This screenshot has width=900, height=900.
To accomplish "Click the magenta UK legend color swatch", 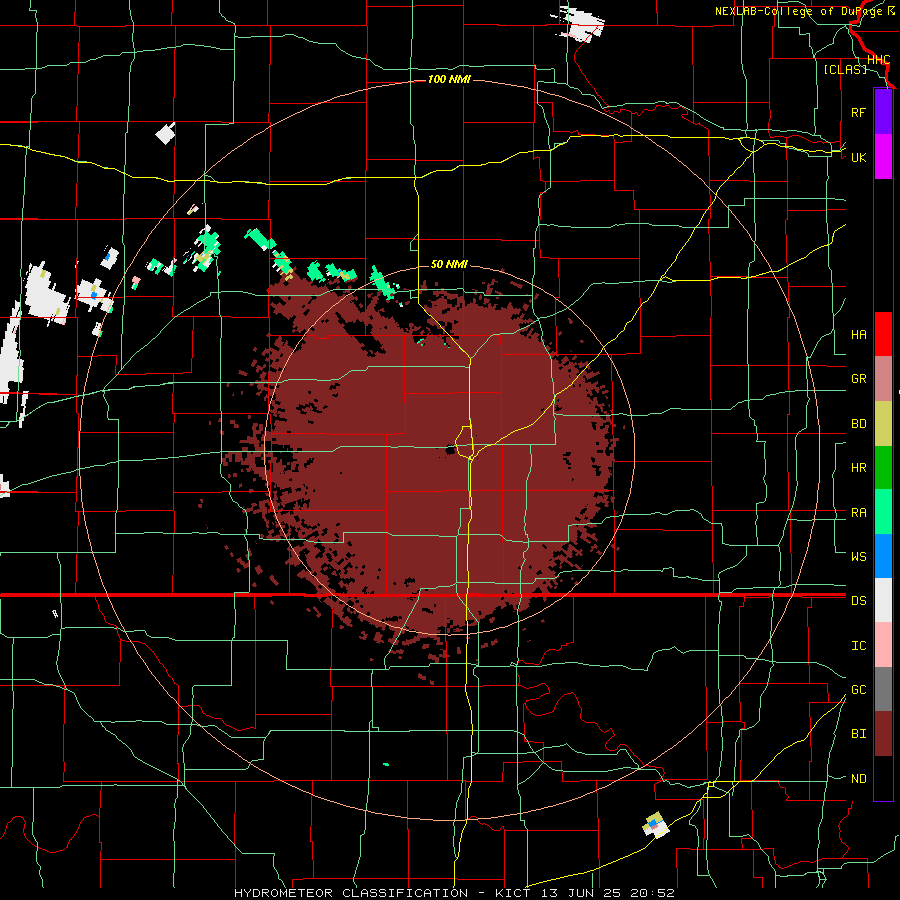I will [883, 157].
